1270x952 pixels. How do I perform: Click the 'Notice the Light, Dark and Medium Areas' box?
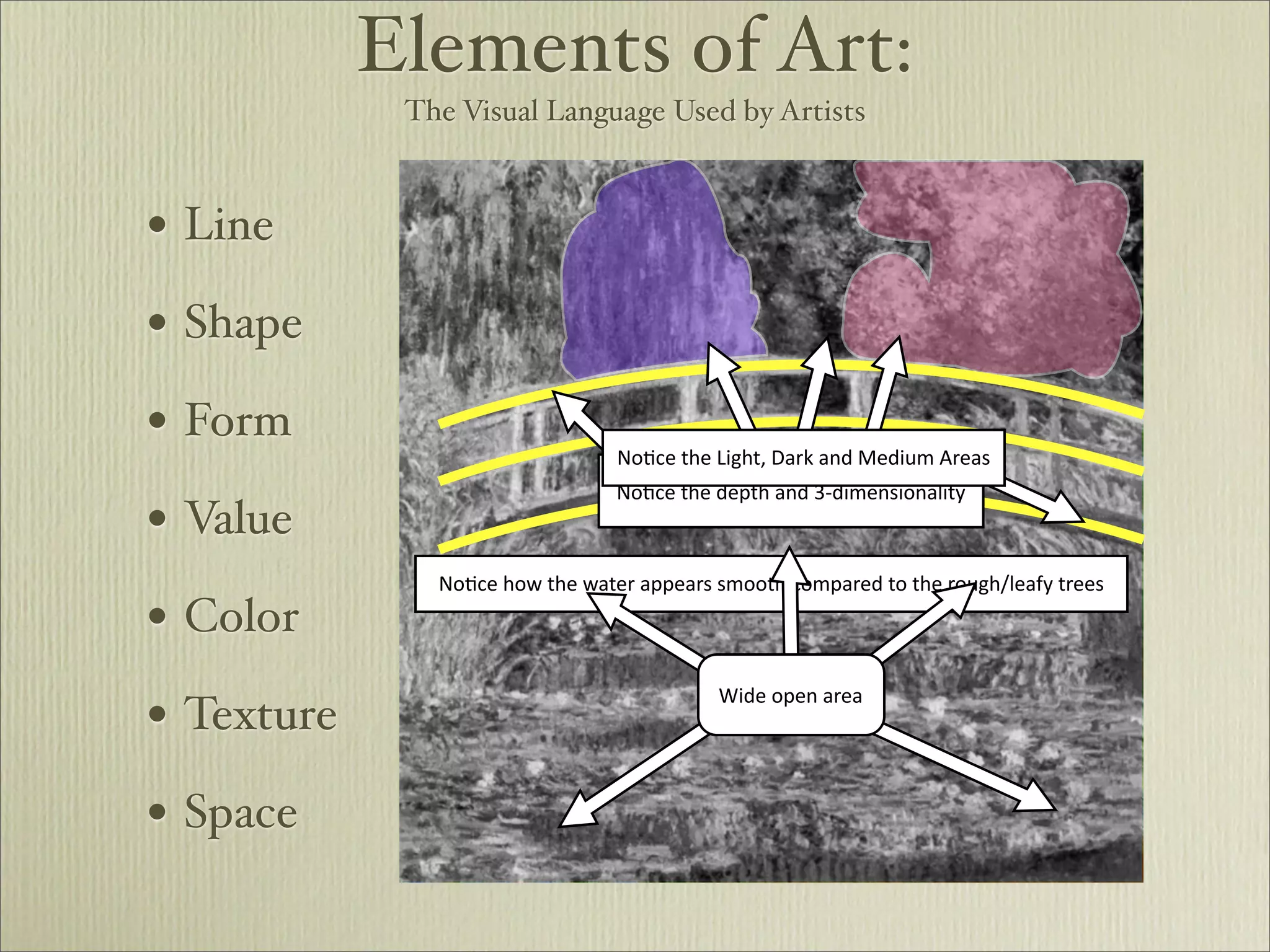803,457
